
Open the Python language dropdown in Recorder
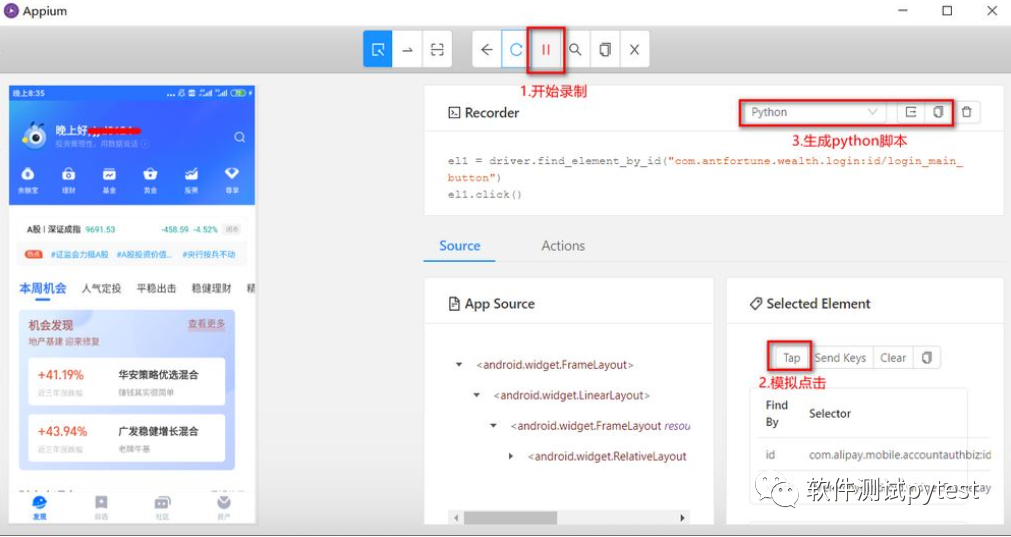(814, 112)
